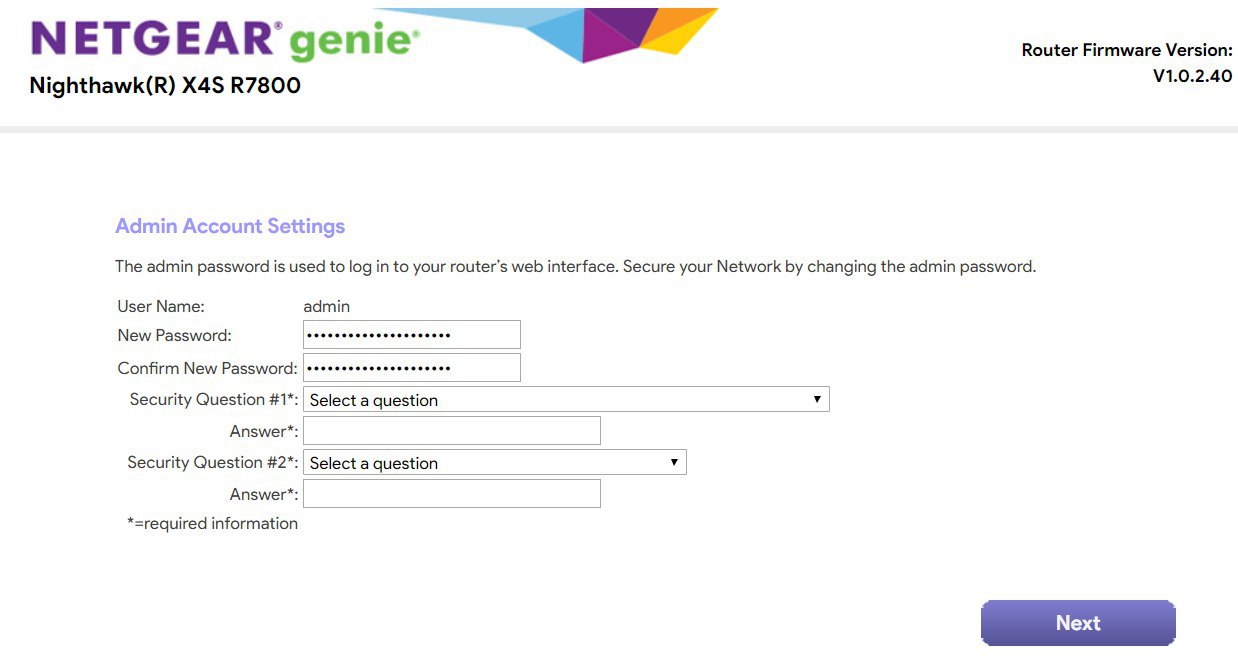
Task: Click the Security Question #1 label
Action: (x=213, y=400)
